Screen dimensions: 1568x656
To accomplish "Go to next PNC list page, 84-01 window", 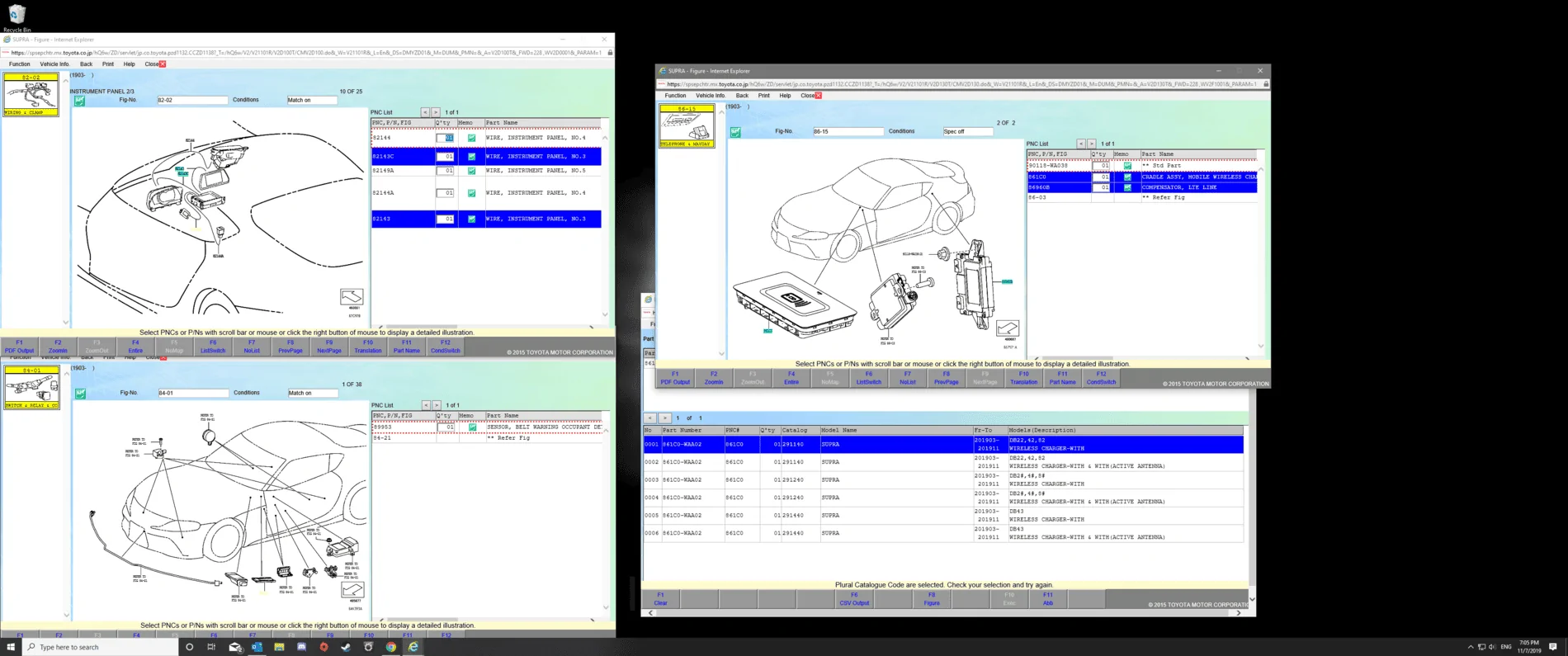I will [437, 405].
